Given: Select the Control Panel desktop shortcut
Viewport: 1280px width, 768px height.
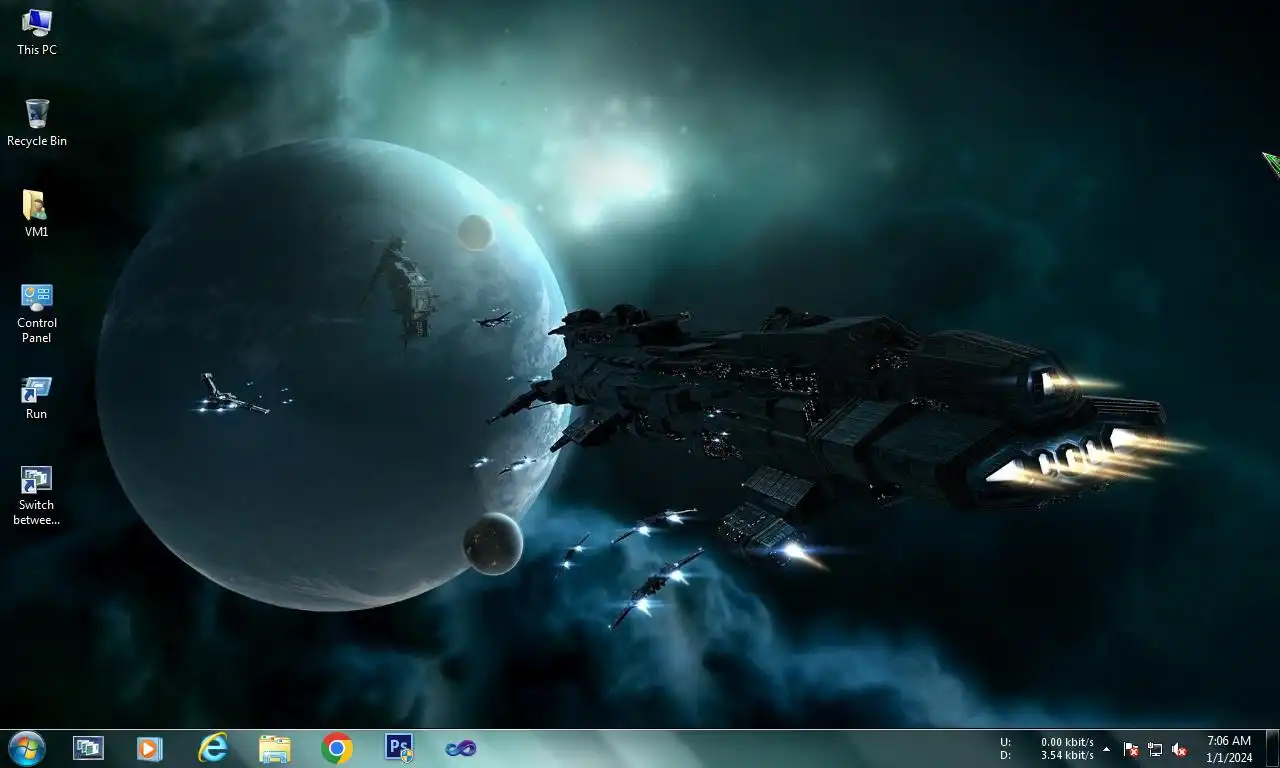Looking at the screenshot, I should [37, 313].
